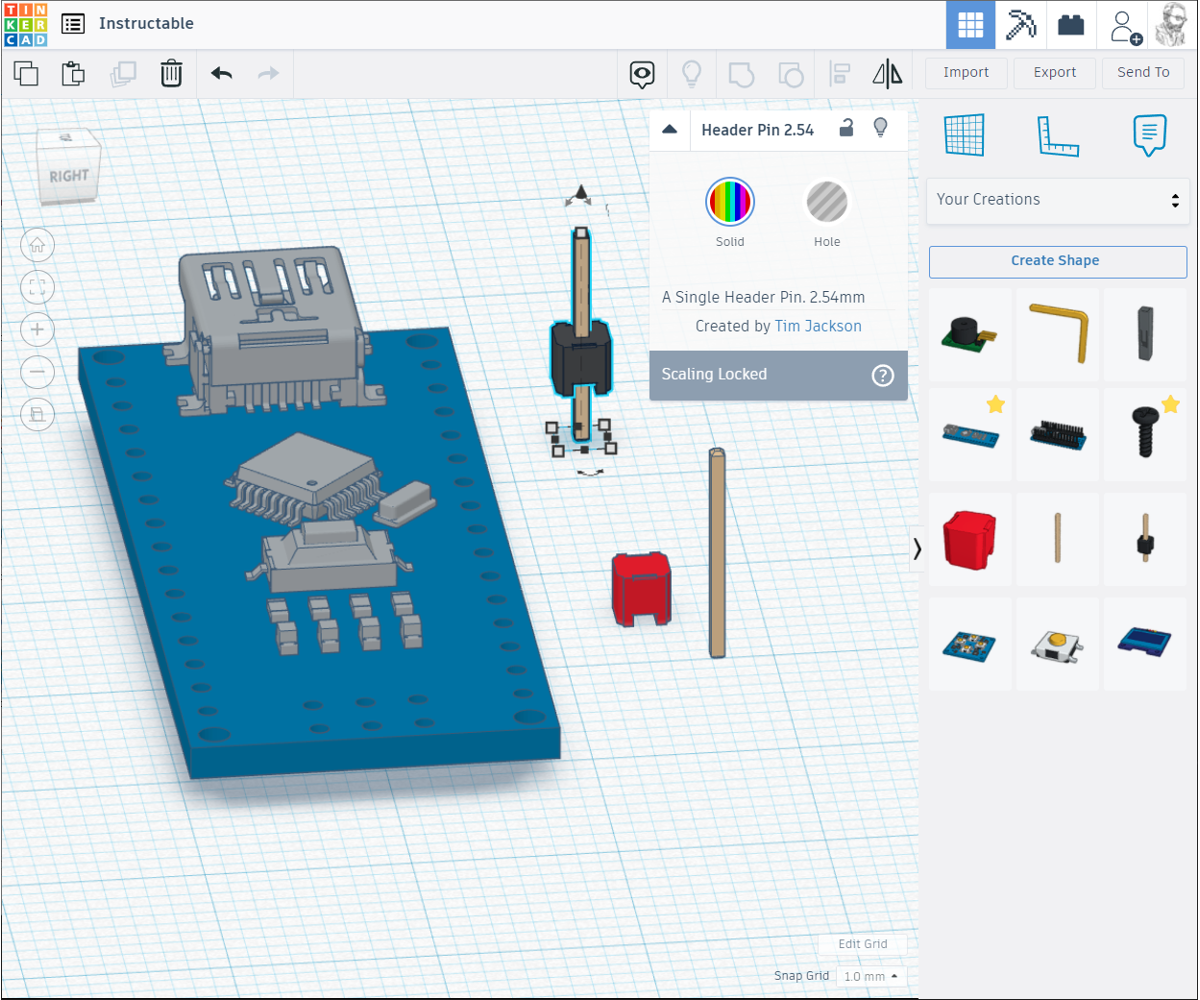
Task: Select the starred blue Arduino Nano thumbnail
Action: pos(971,435)
